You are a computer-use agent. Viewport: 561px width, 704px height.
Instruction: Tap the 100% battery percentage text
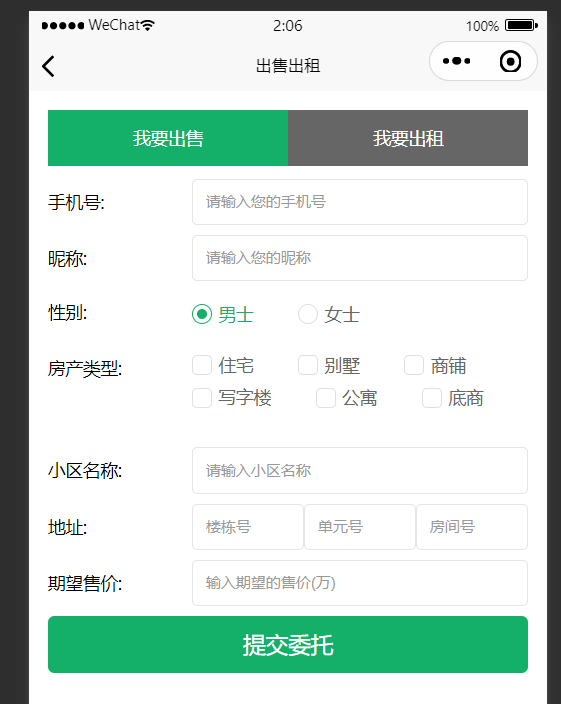point(482,26)
